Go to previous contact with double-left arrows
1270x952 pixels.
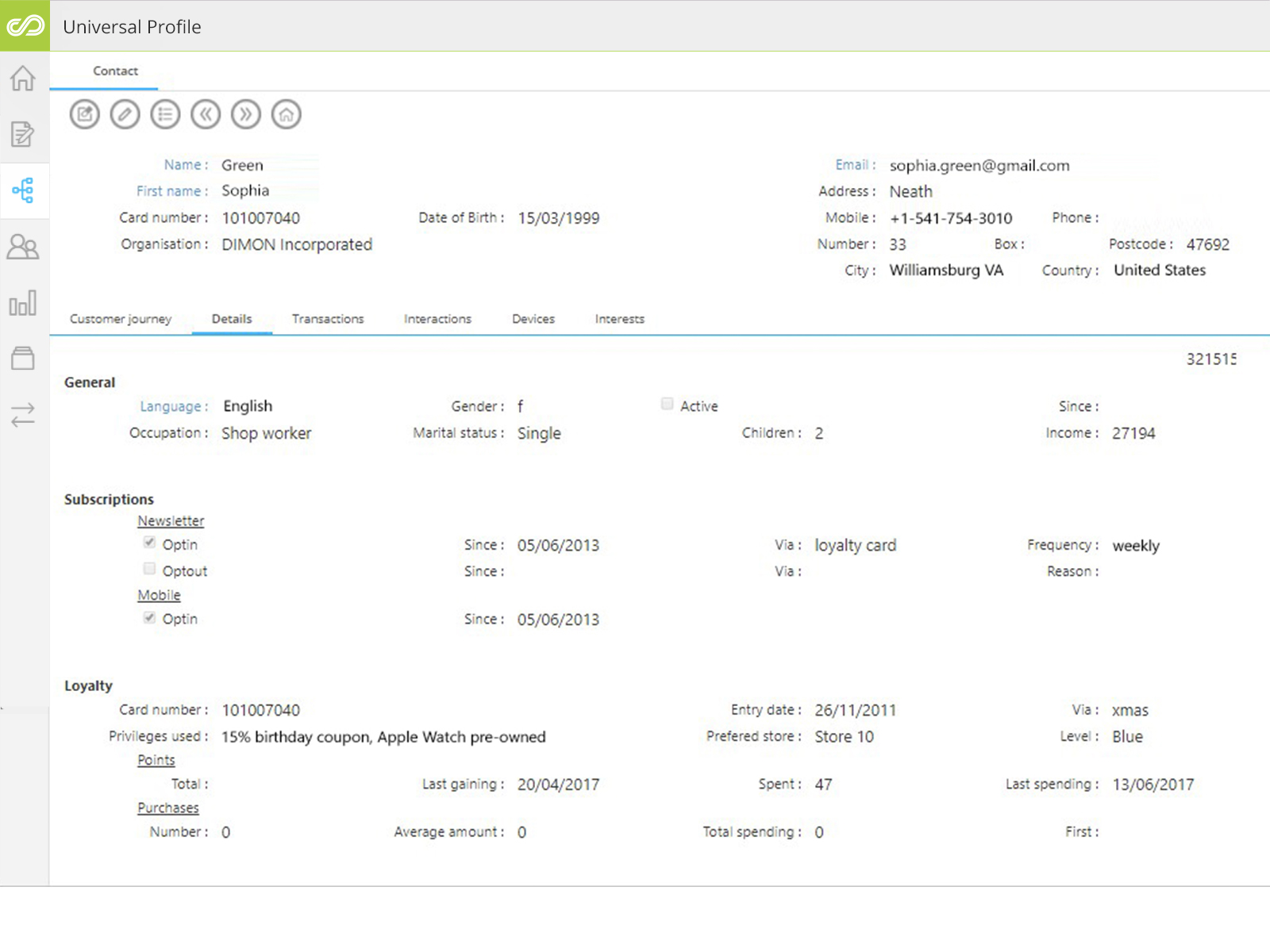tap(206, 115)
